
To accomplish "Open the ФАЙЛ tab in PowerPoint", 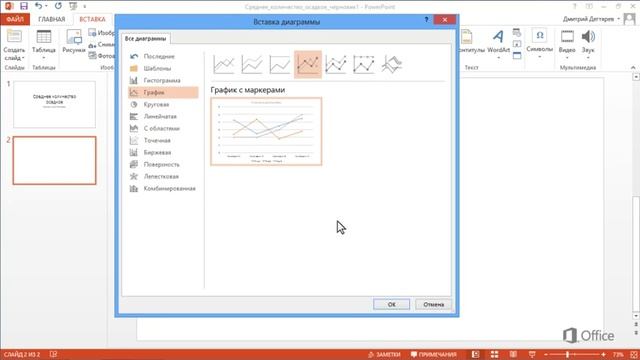I will [15, 19].
